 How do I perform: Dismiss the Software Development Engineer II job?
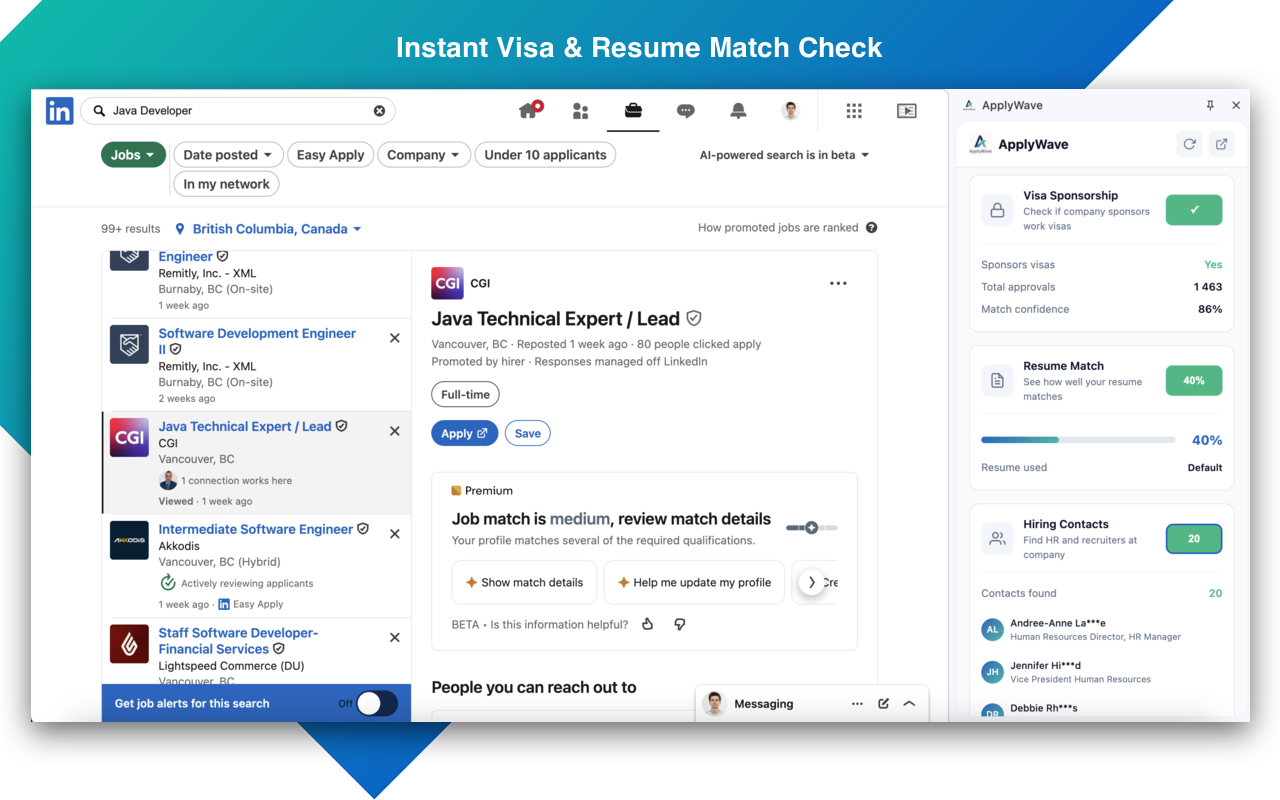pyautogui.click(x=395, y=339)
